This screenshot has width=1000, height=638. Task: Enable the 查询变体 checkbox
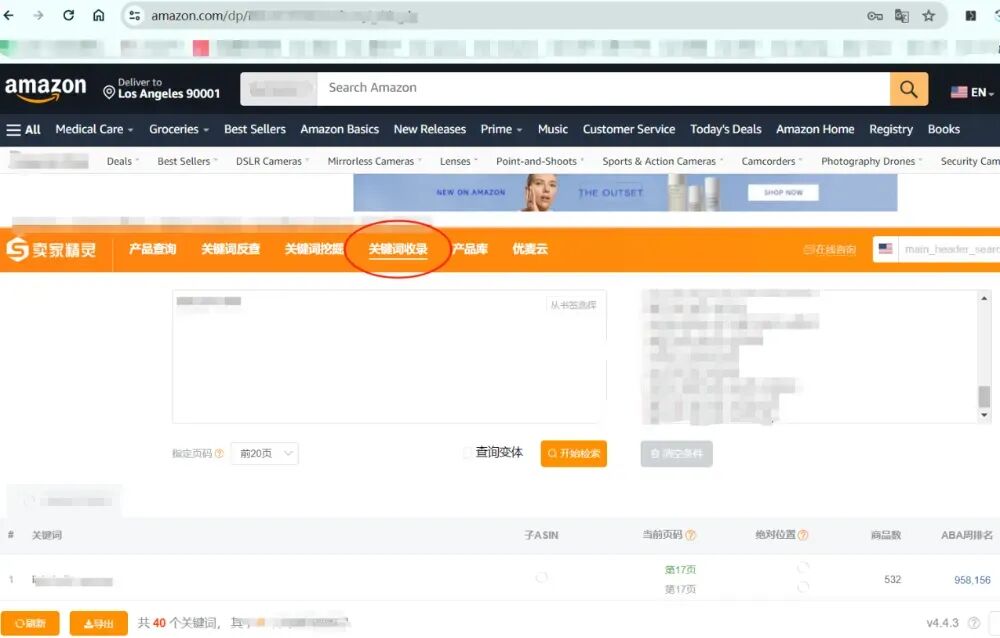[x=467, y=452]
